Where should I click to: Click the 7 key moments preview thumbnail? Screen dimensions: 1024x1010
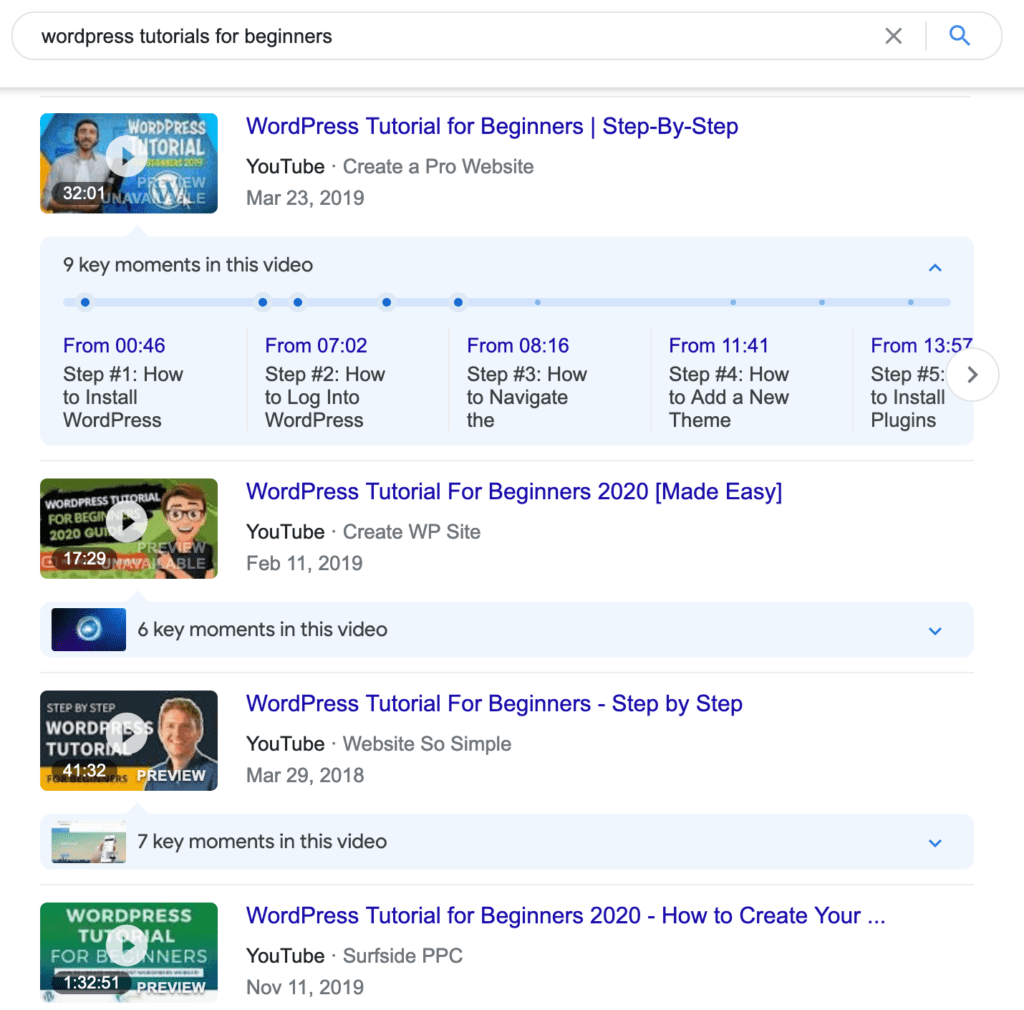(x=89, y=842)
